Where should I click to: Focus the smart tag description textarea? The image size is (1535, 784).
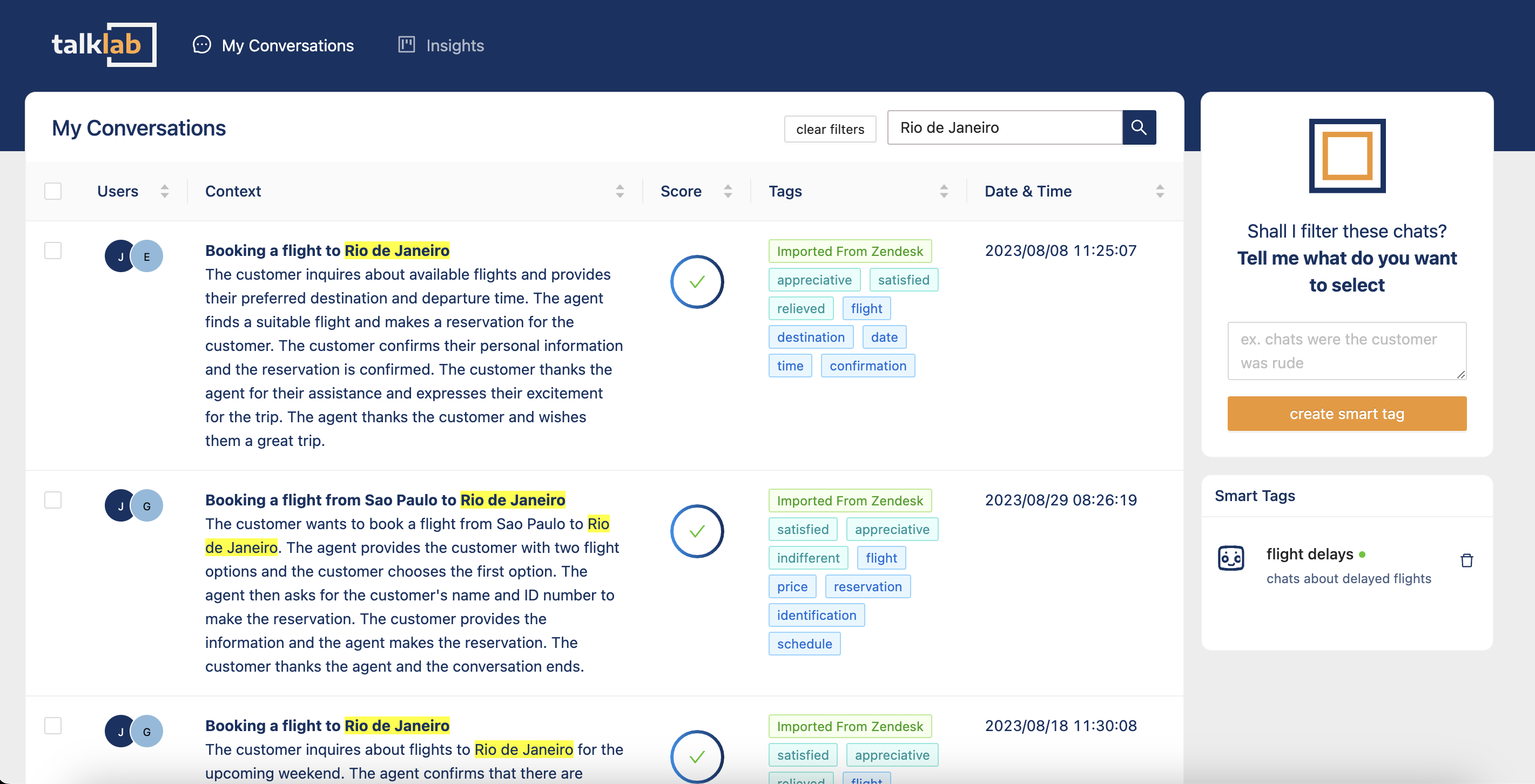click(1347, 352)
